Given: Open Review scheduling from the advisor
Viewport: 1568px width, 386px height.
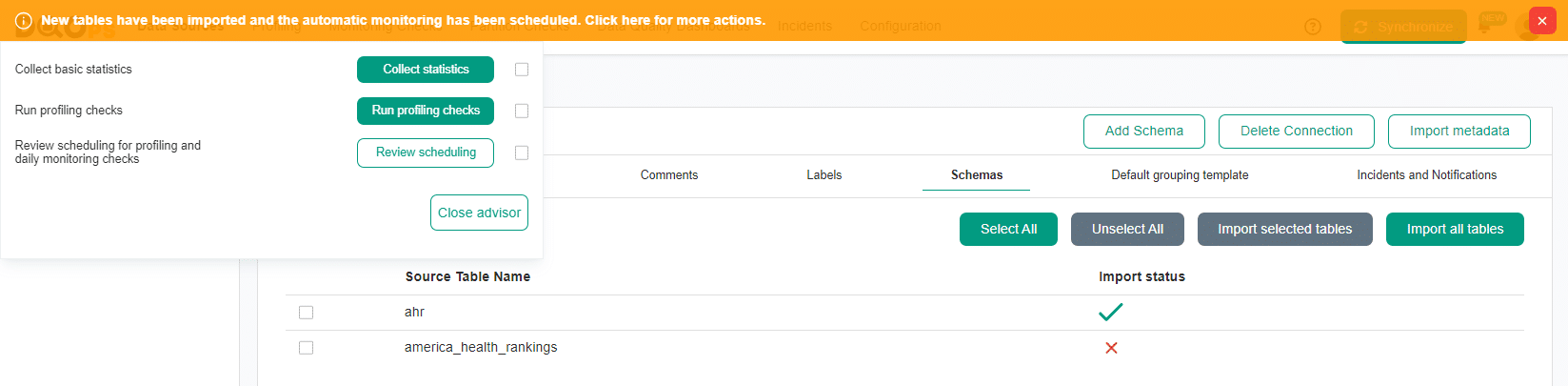Looking at the screenshot, I should pyautogui.click(x=426, y=152).
